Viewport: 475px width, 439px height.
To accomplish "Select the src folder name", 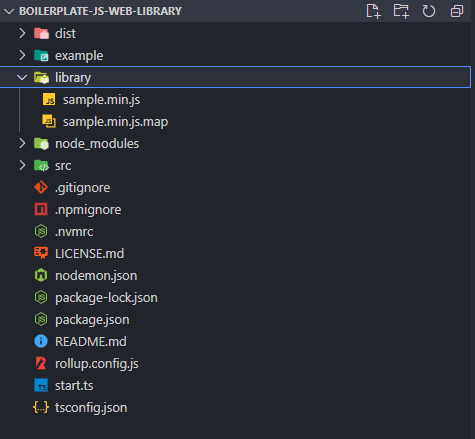I will coord(63,166).
